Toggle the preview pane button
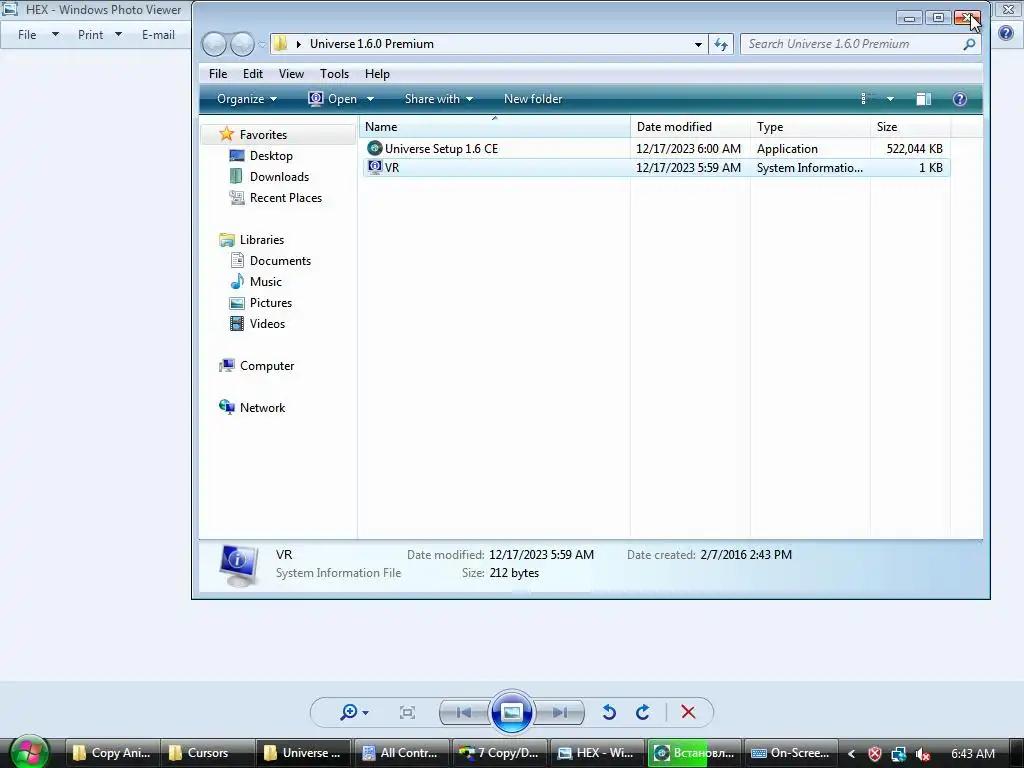1024x768 pixels. pyautogui.click(x=923, y=99)
